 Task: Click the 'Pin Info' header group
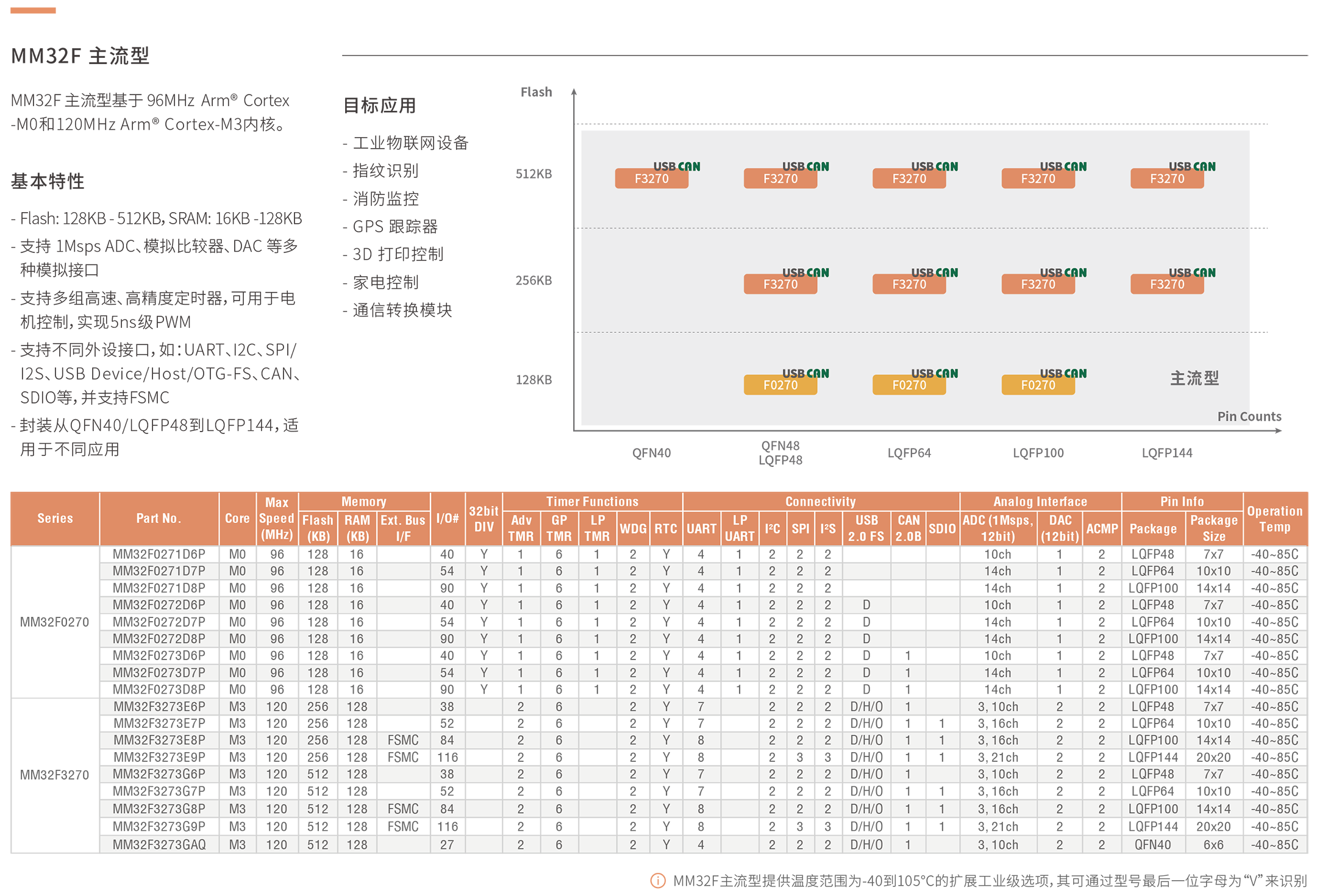coord(1182,501)
